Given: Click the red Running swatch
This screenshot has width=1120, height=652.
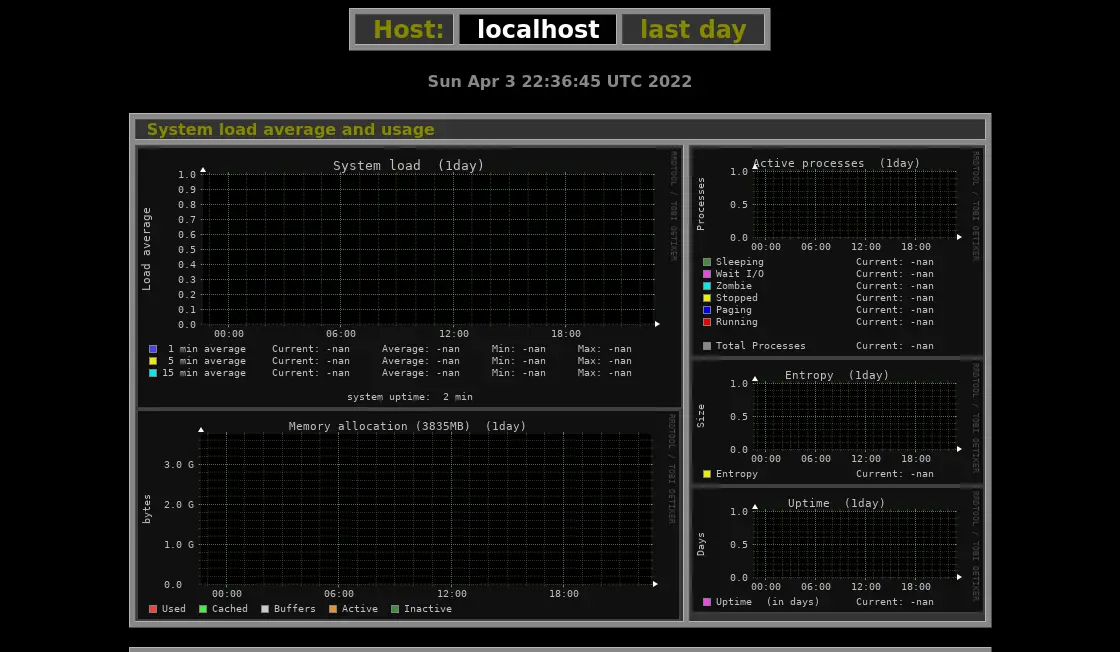Looking at the screenshot, I should (x=707, y=322).
